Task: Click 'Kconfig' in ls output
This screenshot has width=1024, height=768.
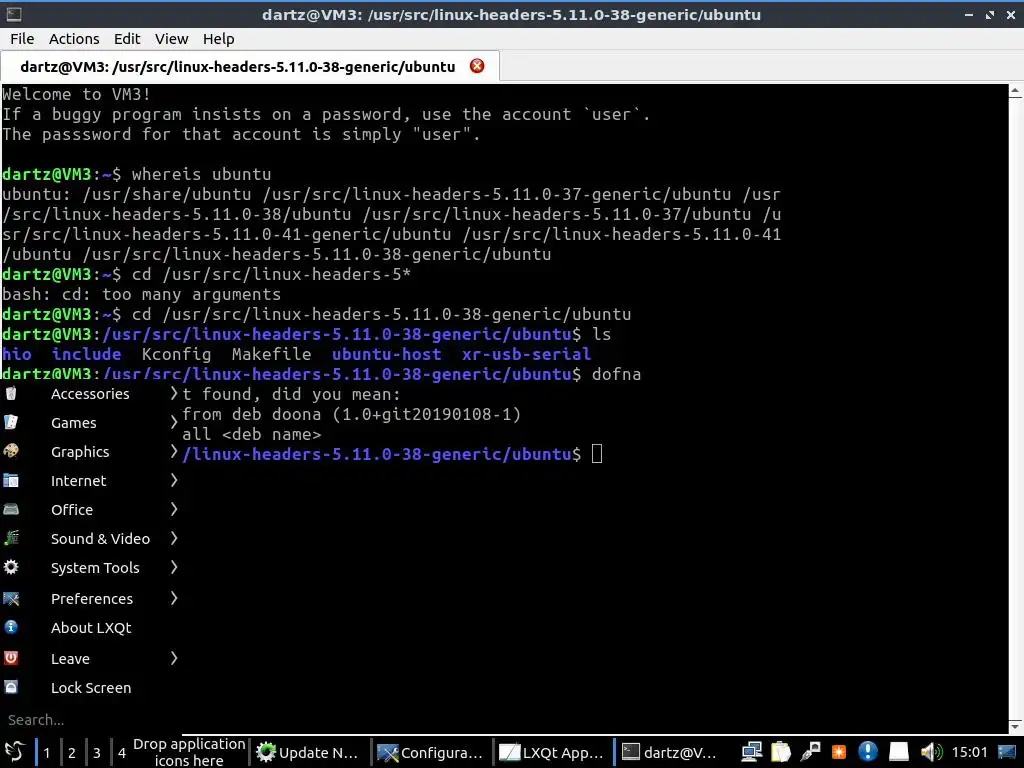Action: [176, 354]
